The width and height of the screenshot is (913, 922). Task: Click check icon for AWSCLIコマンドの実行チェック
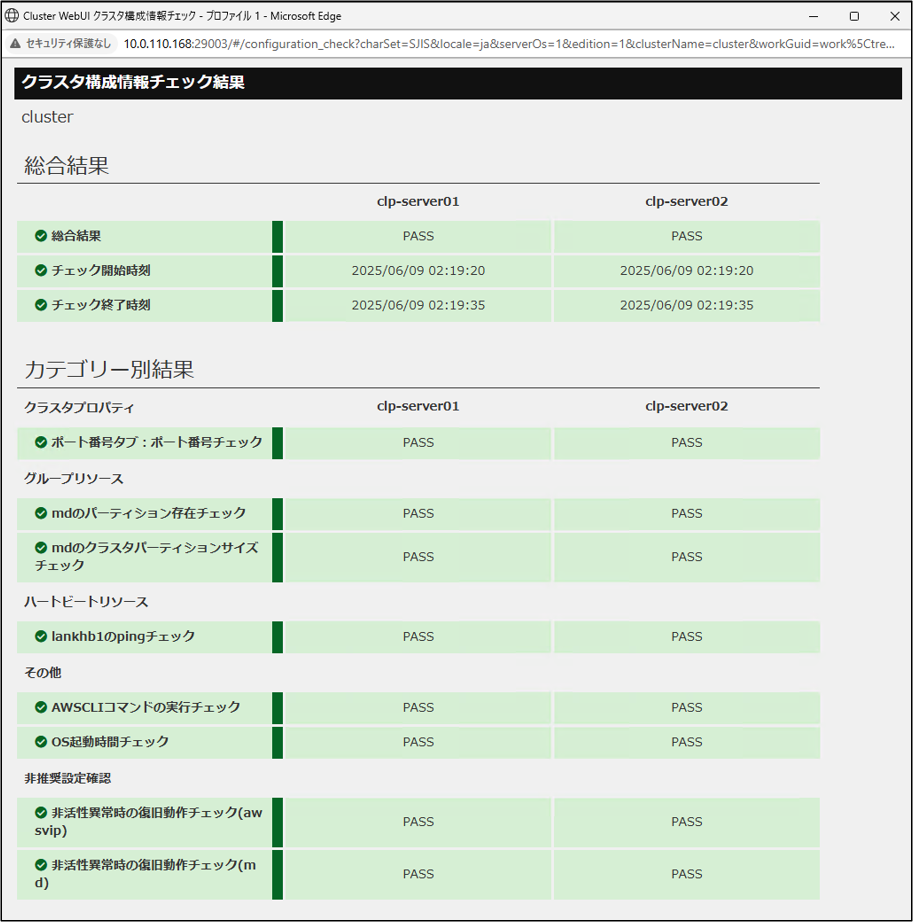pyautogui.click(x=41, y=707)
